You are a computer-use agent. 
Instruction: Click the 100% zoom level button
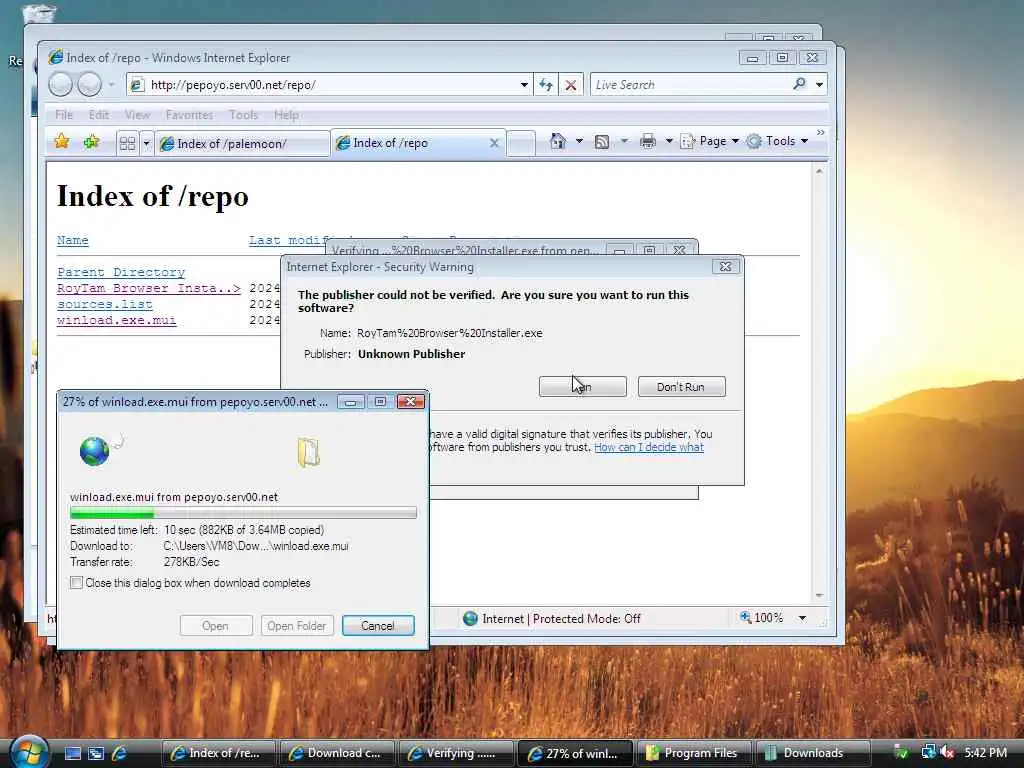point(761,618)
